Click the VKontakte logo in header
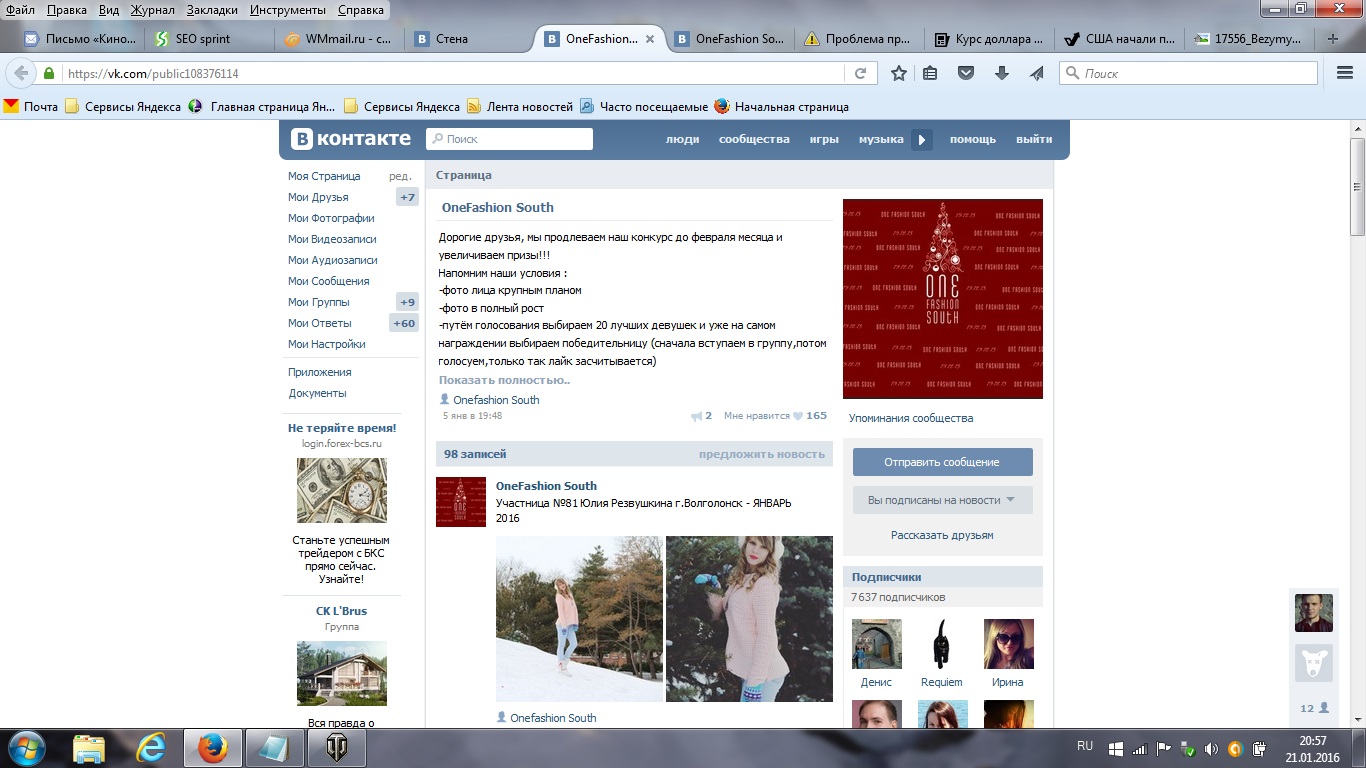The width and height of the screenshot is (1366, 778). 351,139
